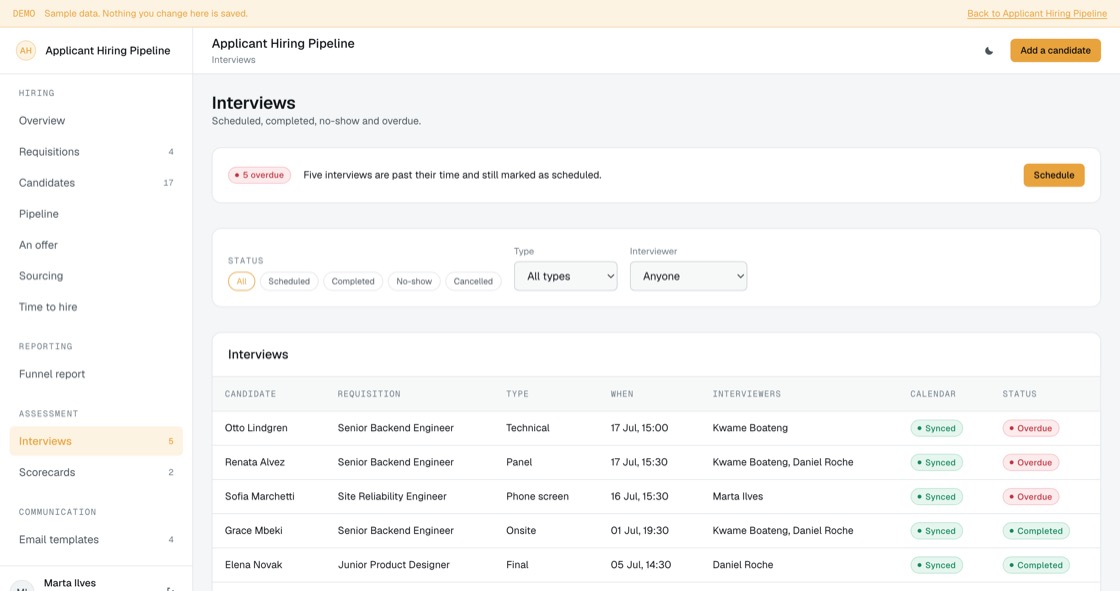
Task: Open Sourcing in sidebar
Action: pyautogui.click(x=96, y=276)
